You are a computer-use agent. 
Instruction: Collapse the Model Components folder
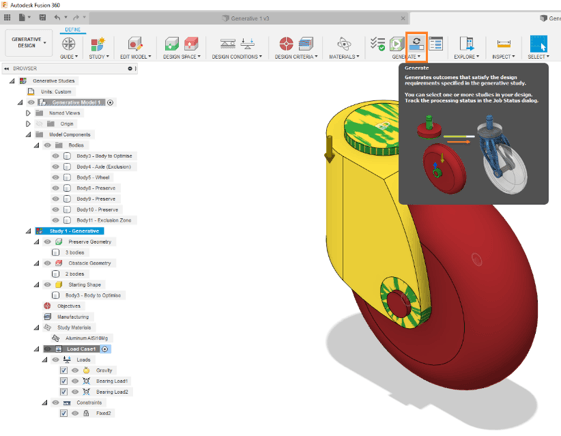(x=29, y=135)
